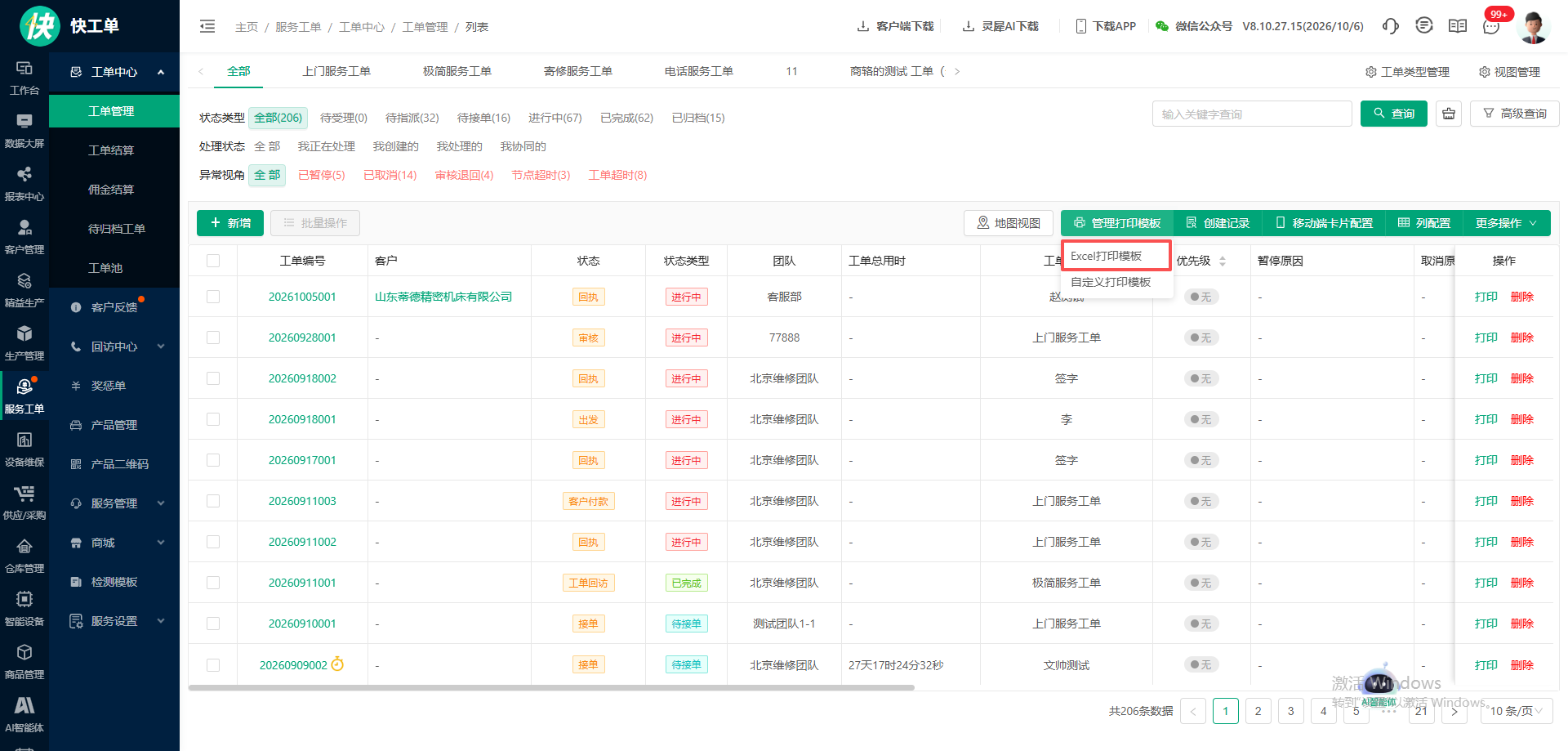Open 生产管理 from the left rail
The height and width of the screenshot is (751, 1568).
24,343
